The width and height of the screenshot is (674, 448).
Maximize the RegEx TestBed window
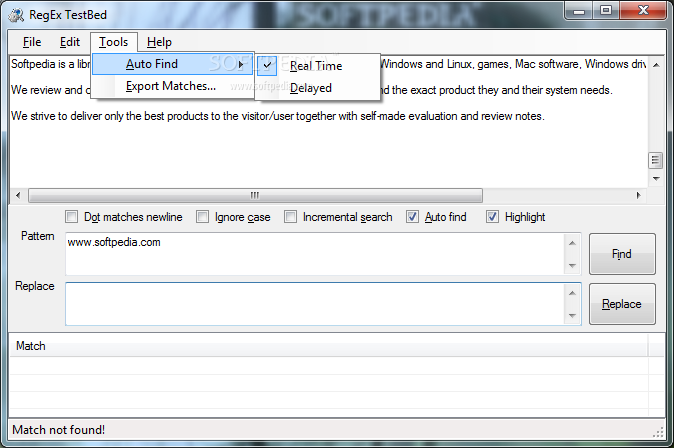(x=606, y=11)
